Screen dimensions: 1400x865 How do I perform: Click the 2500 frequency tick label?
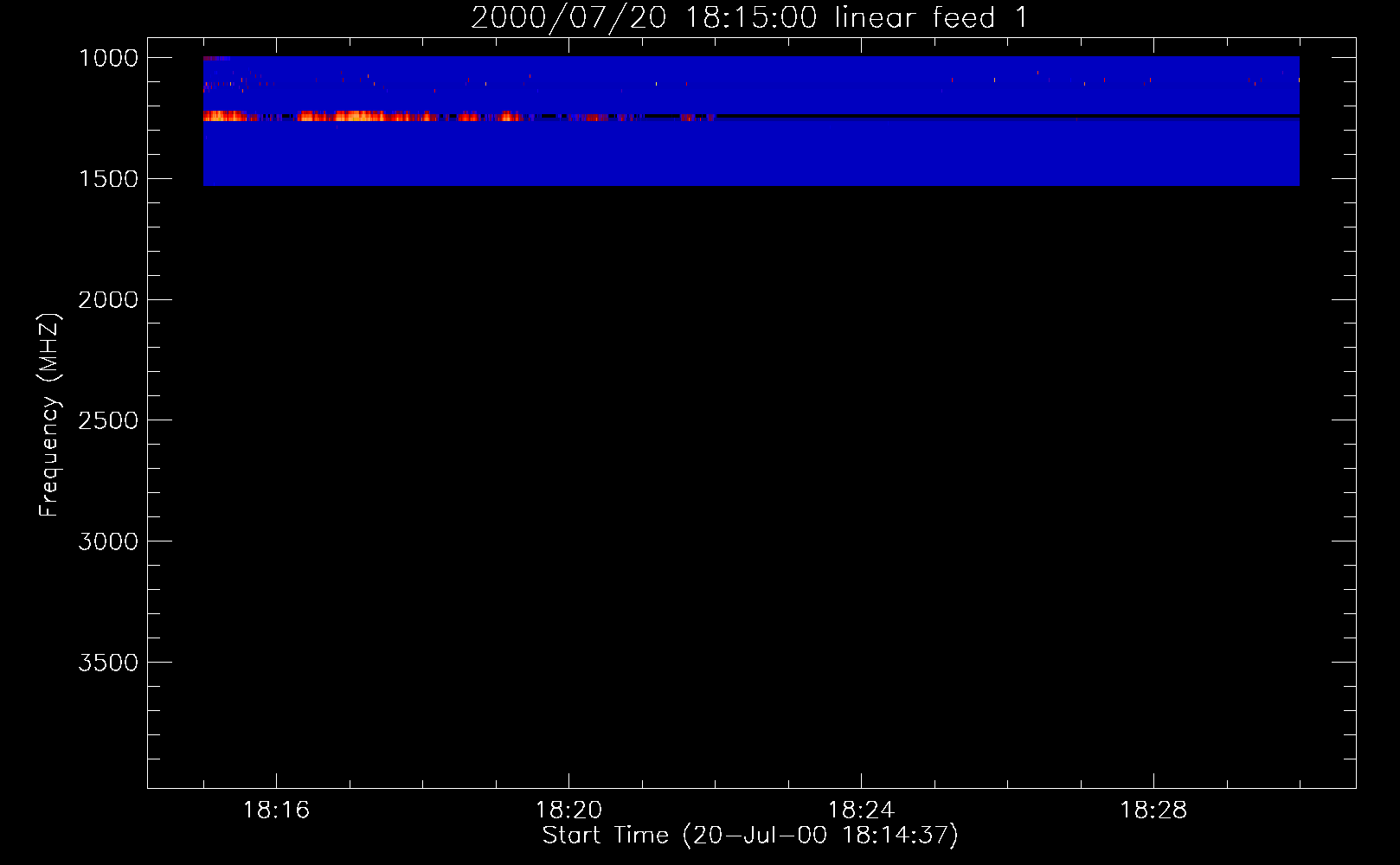tap(108, 420)
